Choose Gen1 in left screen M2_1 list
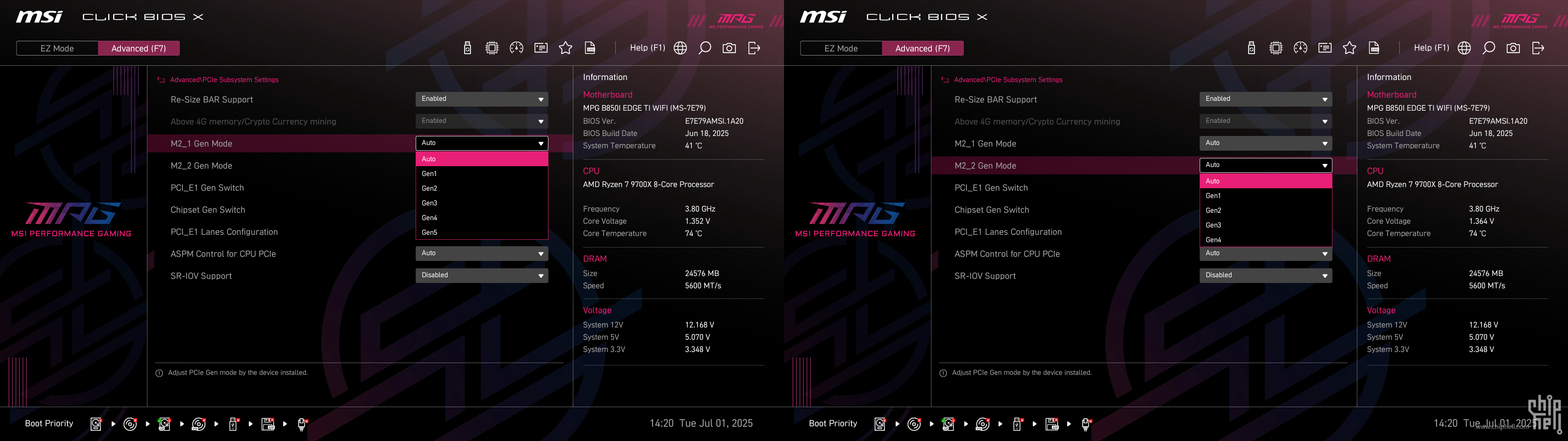This screenshot has height=441, width=1568. (481, 174)
